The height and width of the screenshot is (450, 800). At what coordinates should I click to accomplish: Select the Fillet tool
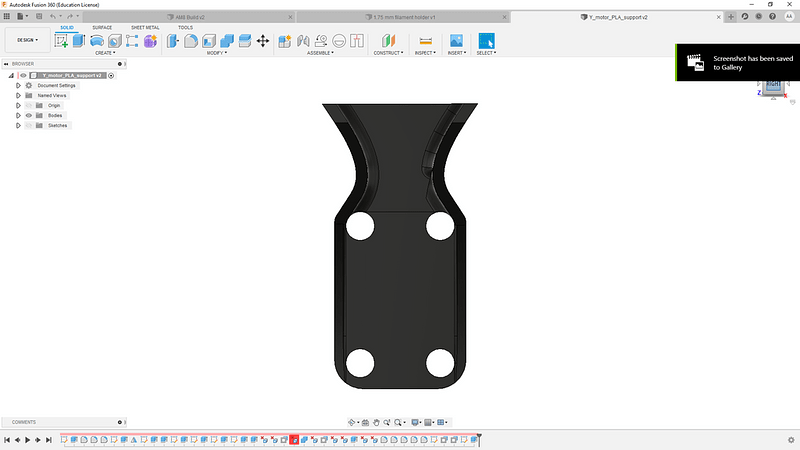tap(191, 41)
